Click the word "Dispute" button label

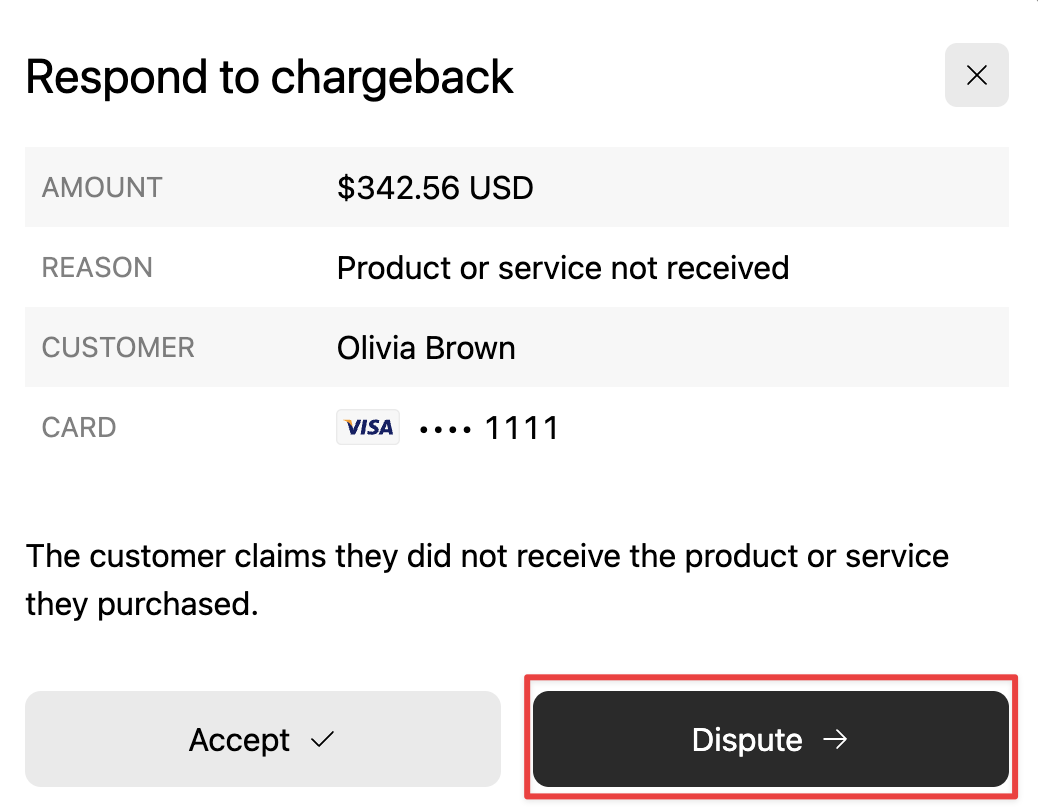[x=747, y=740]
